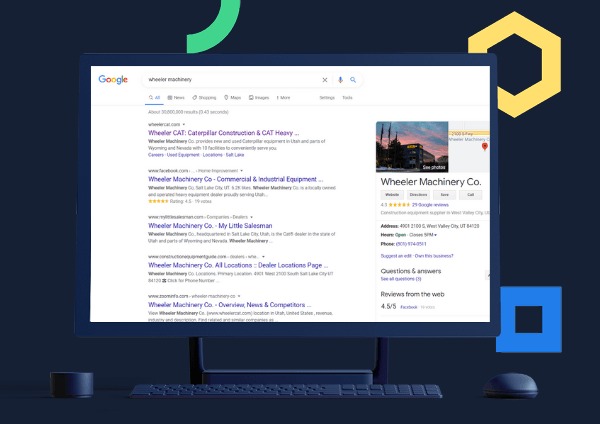Open the Settings menu under the search bar
The width and height of the screenshot is (600, 424).
click(327, 98)
